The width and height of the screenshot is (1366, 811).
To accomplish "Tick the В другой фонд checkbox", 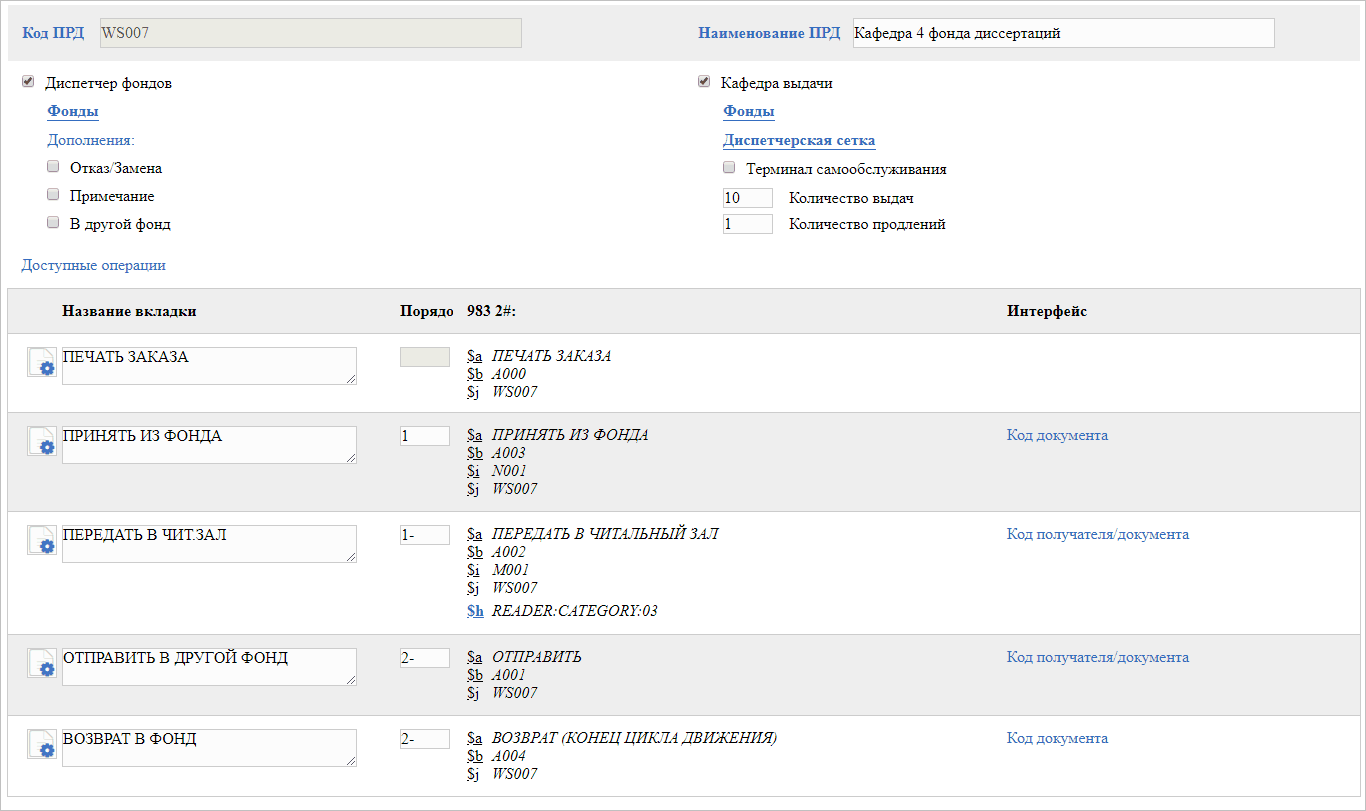I will pos(53,223).
